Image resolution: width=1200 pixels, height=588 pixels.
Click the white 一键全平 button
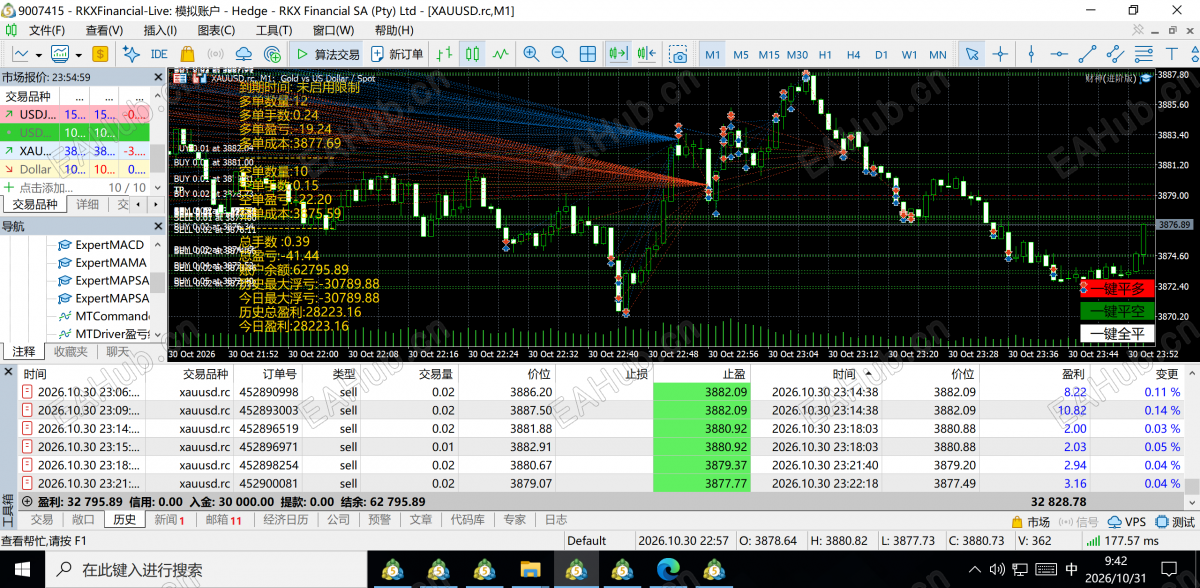pos(1116,334)
